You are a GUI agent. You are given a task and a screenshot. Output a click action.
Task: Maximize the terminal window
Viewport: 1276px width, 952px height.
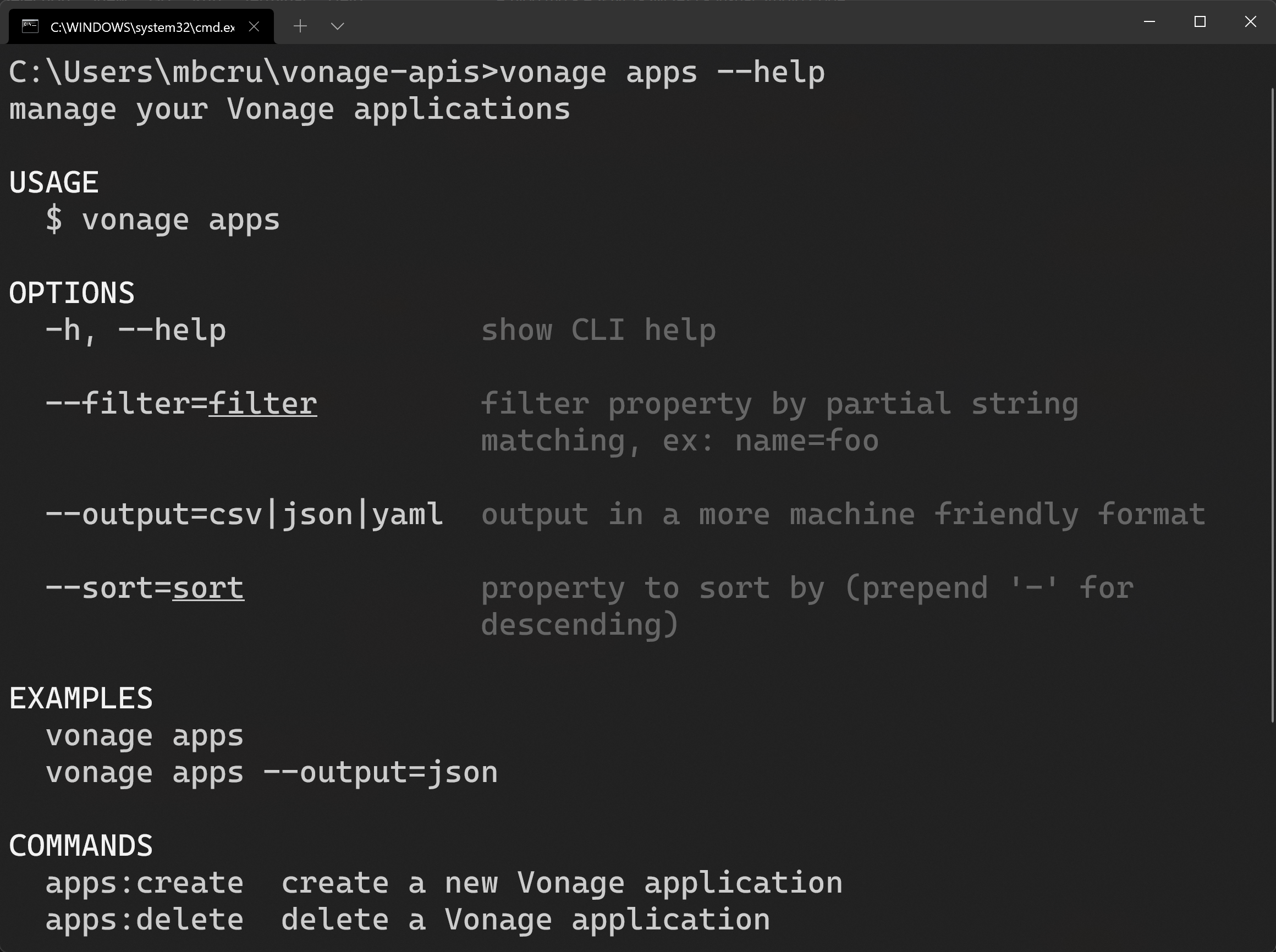tap(1200, 22)
